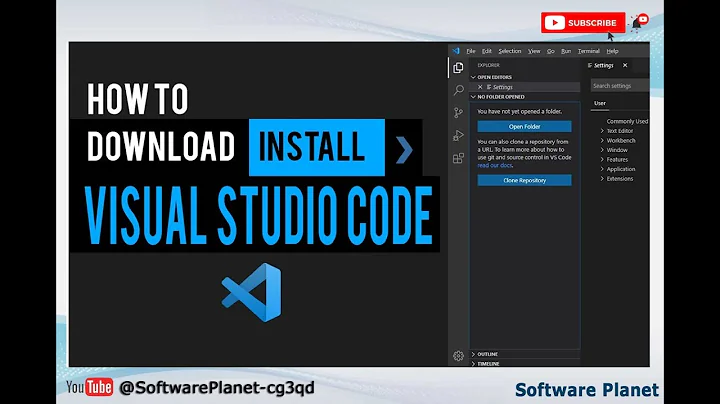Screen dimensions: 720x404
Task: Close the Settings editor tab
Action: coord(625,65)
